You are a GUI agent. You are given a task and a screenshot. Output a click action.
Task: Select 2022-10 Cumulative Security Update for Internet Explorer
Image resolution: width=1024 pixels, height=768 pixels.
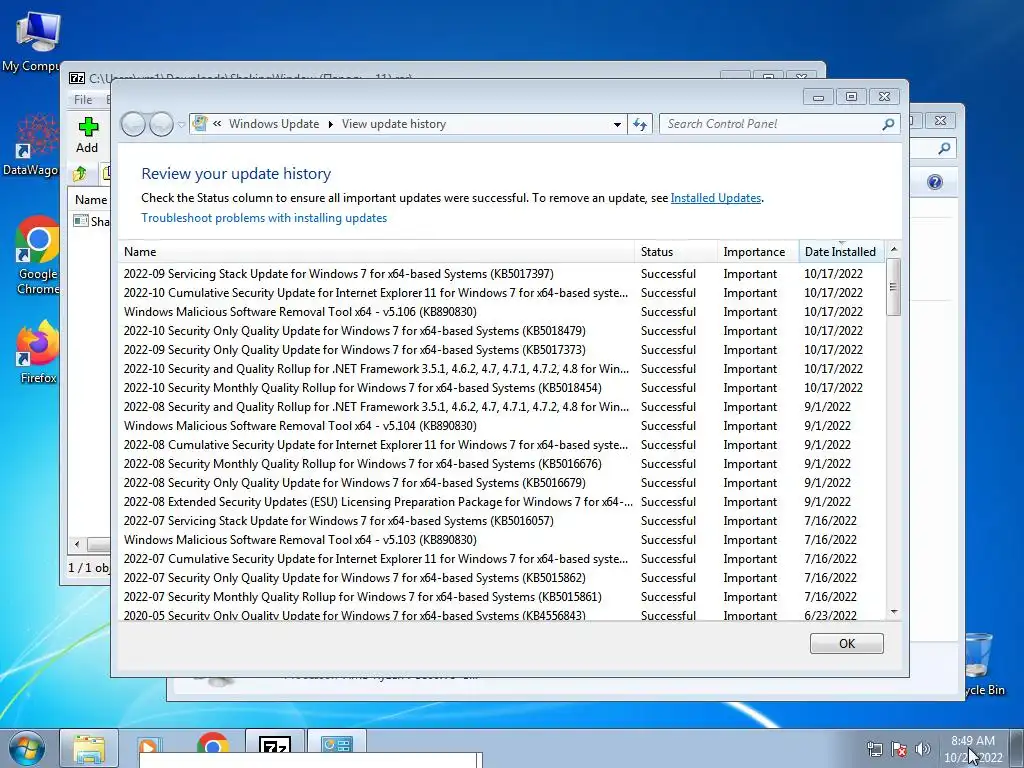coord(502,293)
